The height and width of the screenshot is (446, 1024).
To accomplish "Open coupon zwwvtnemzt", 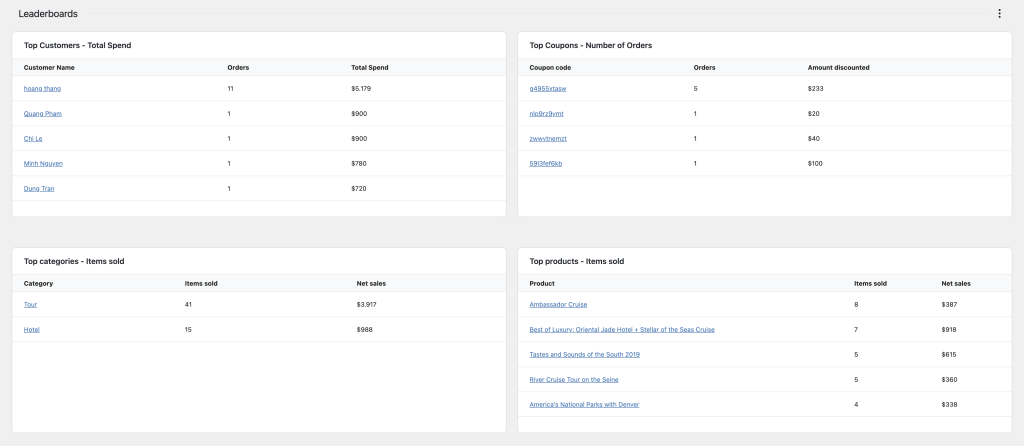I will [548, 138].
